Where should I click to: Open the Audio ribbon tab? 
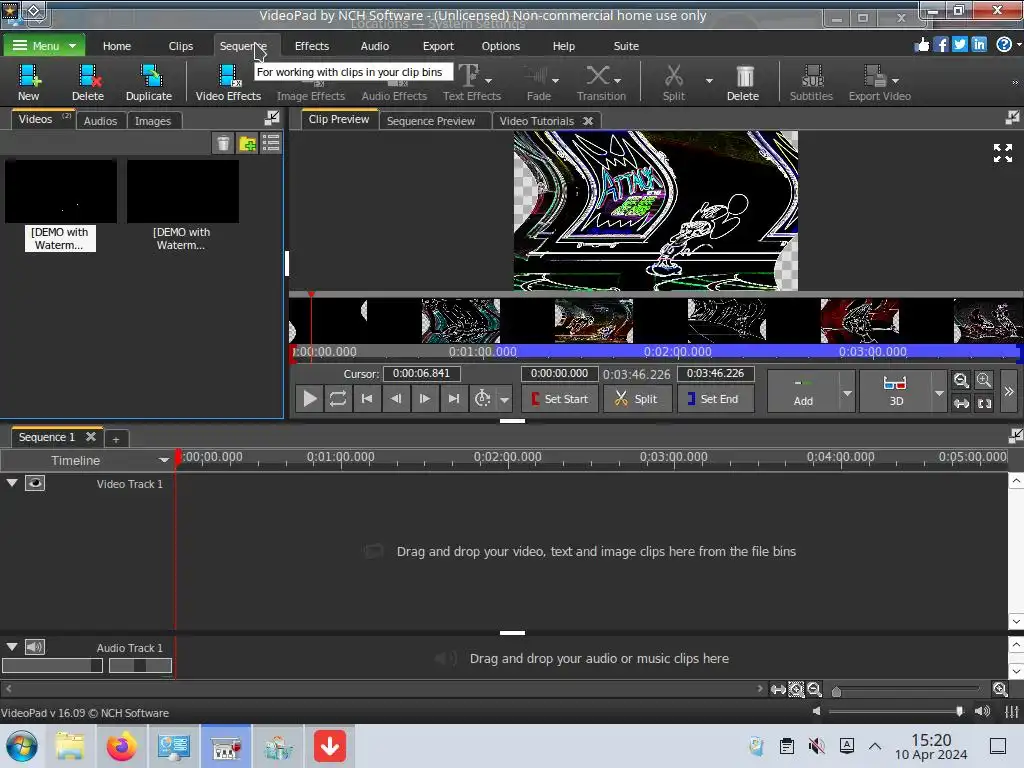pos(375,46)
